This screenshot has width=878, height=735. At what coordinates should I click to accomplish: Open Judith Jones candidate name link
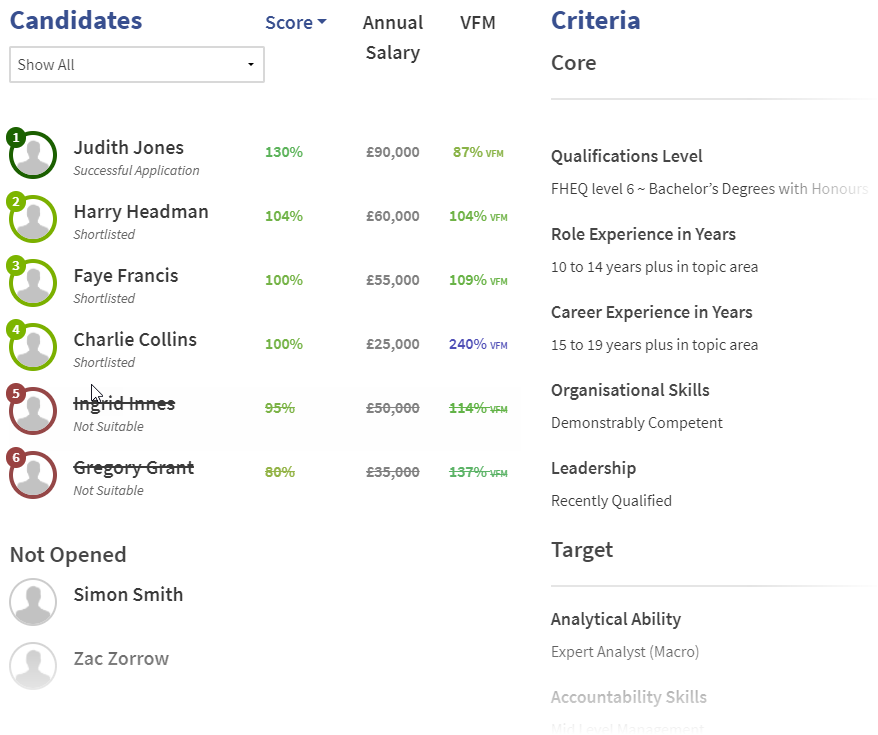[128, 148]
